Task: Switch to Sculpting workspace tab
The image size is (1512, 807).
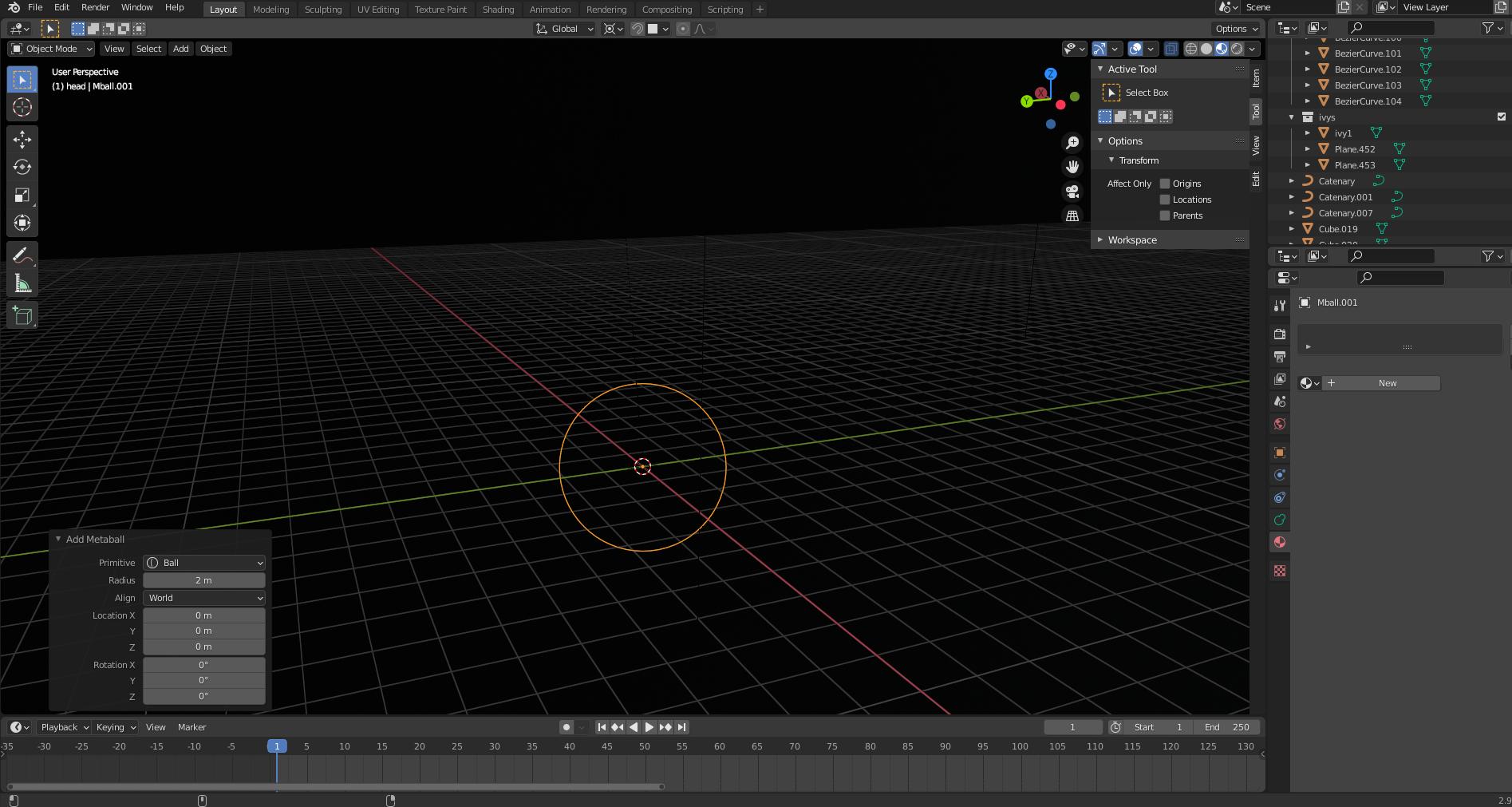Action: pos(323,10)
